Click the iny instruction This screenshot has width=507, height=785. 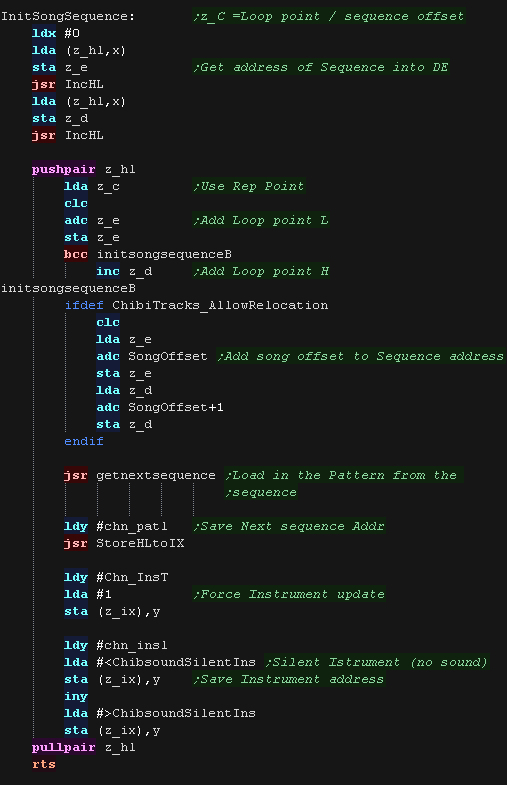tap(76, 696)
